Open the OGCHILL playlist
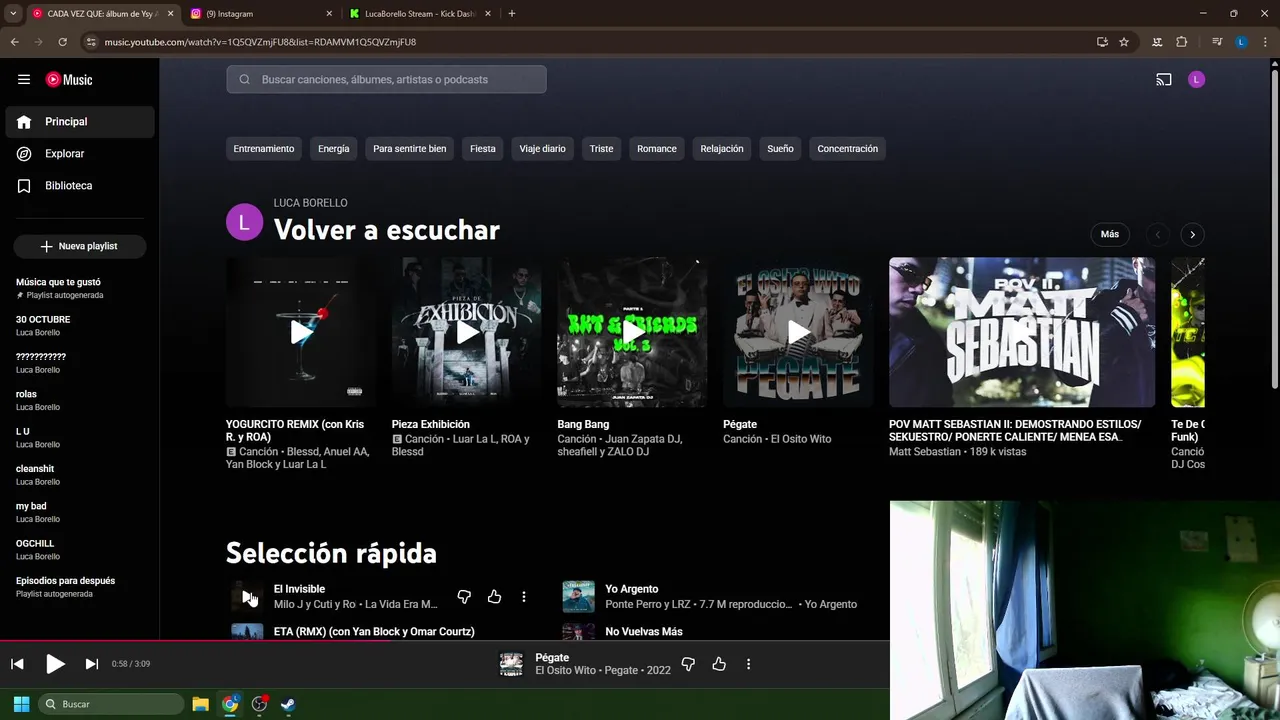 pyautogui.click(x=80, y=550)
